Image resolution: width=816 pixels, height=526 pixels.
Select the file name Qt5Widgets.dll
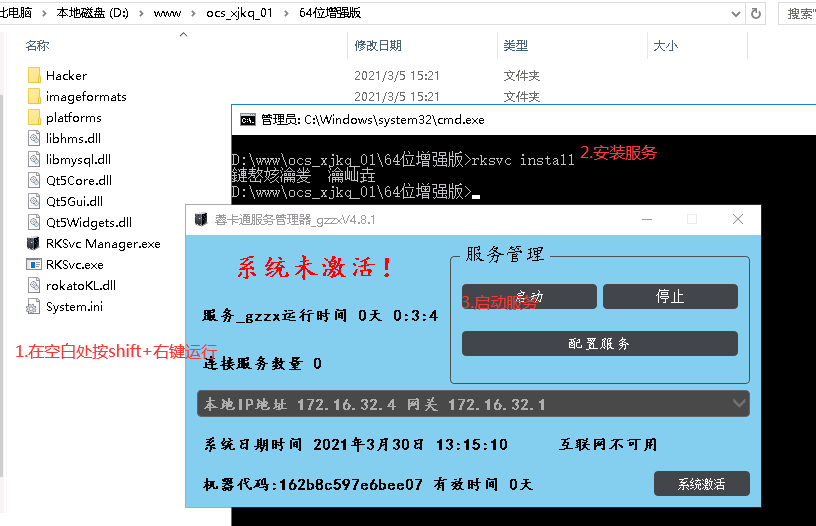[x=89, y=223]
